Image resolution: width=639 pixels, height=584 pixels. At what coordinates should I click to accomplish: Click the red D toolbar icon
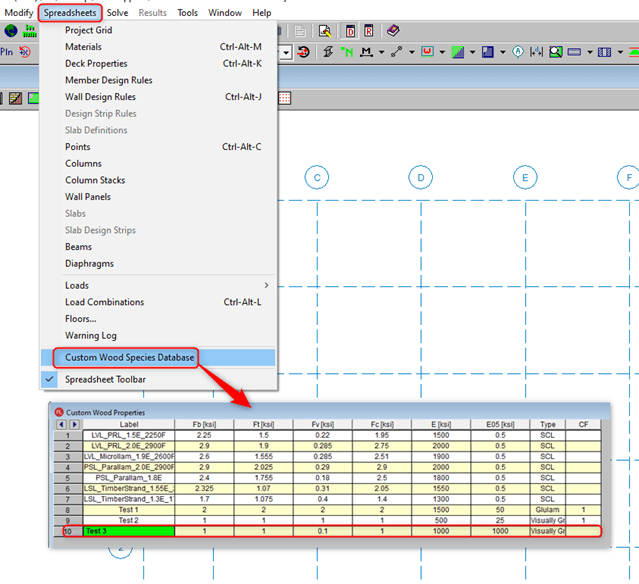point(350,31)
